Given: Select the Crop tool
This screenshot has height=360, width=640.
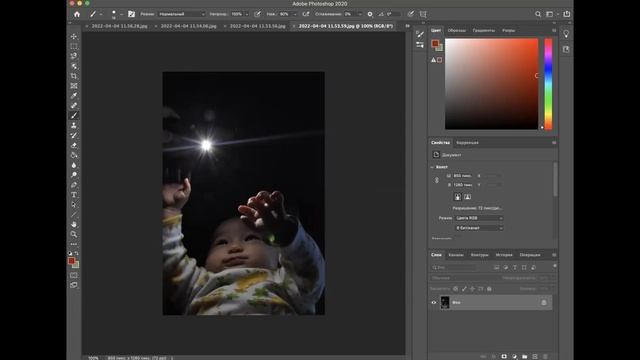Looking at the screenshot, I should [x=74, y=76].
